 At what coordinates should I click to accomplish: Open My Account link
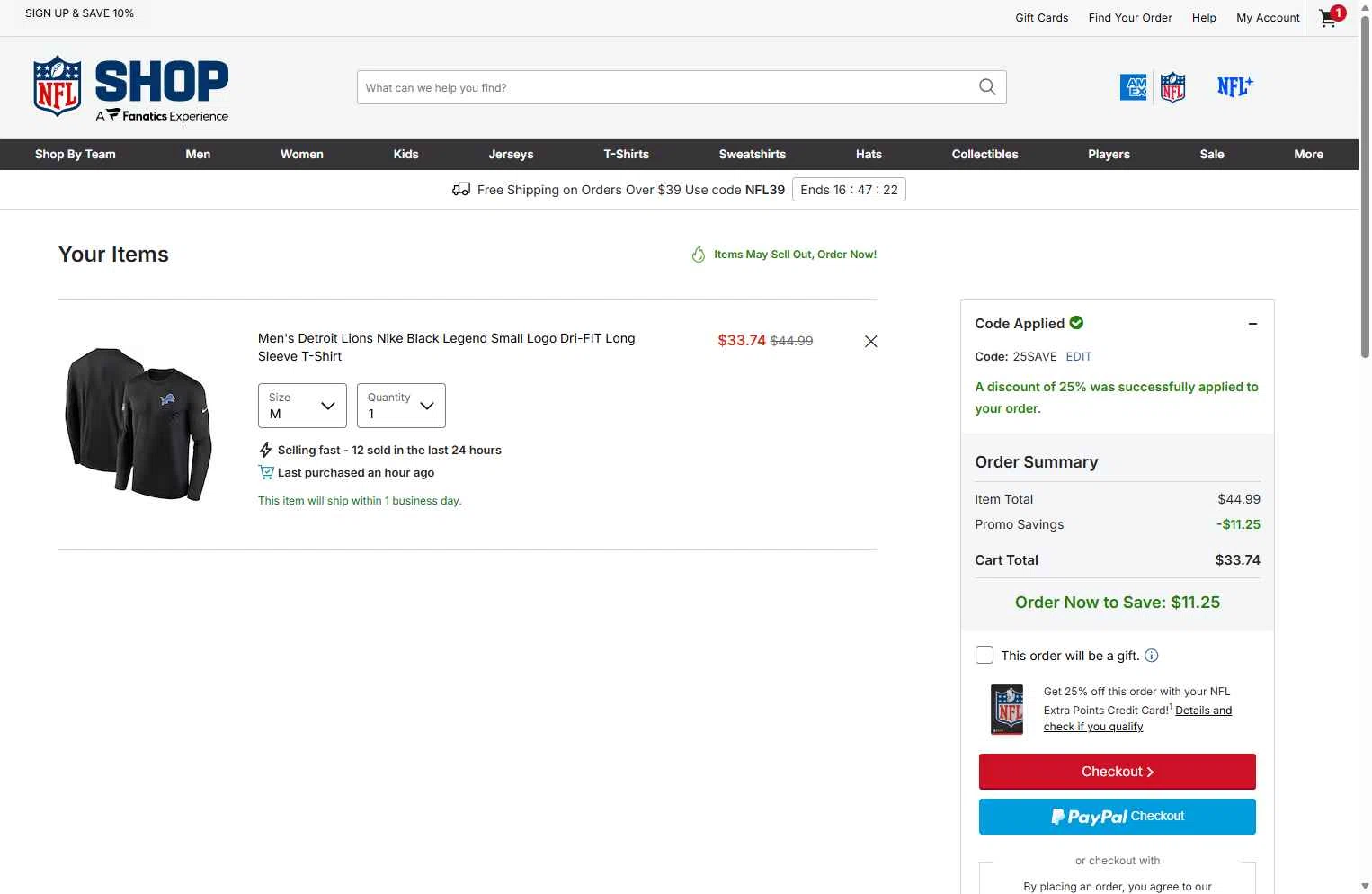pyautogui.click(x=1268, y=17)
